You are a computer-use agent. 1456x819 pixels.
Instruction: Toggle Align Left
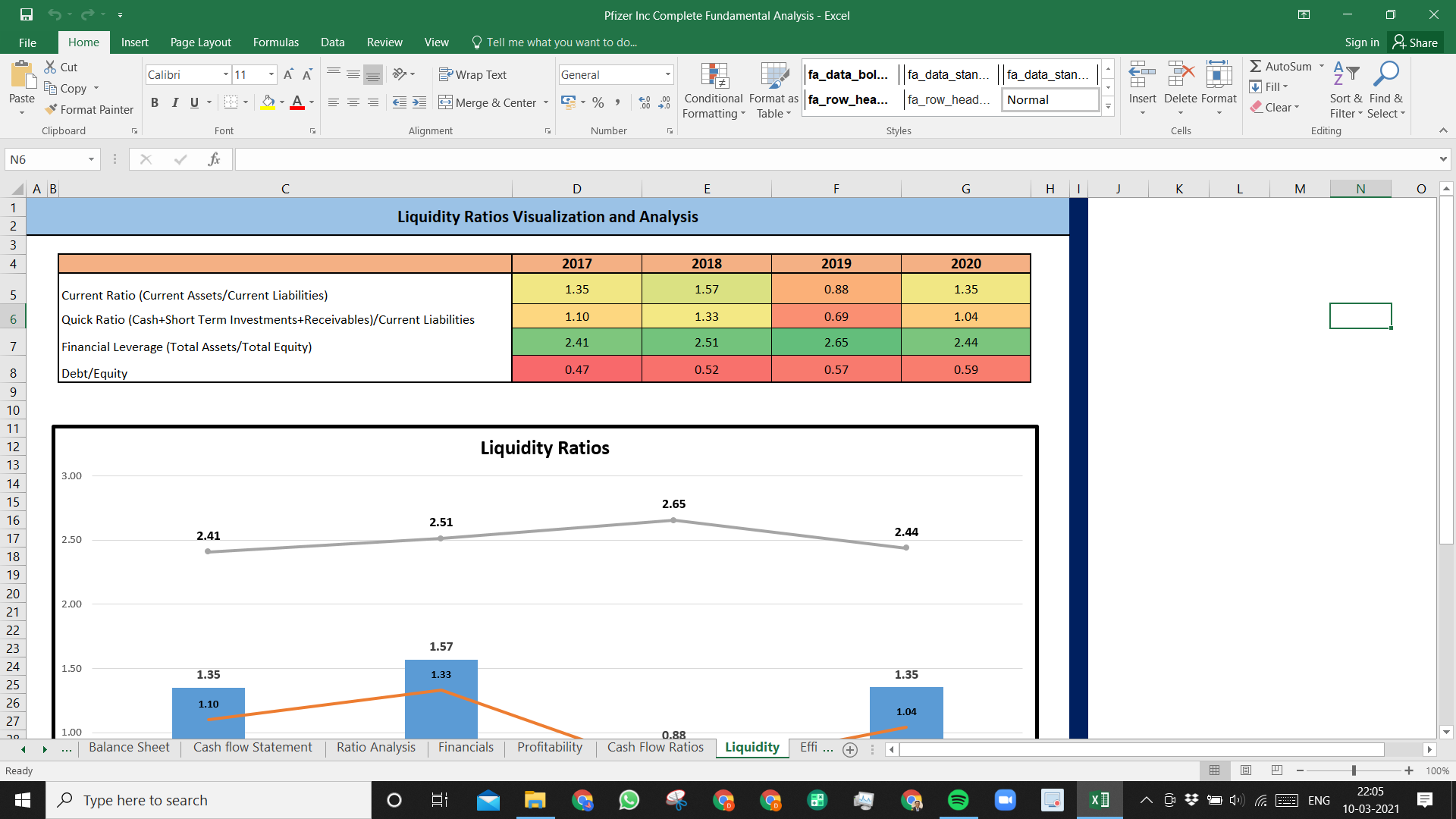click(x=334, y=102)
